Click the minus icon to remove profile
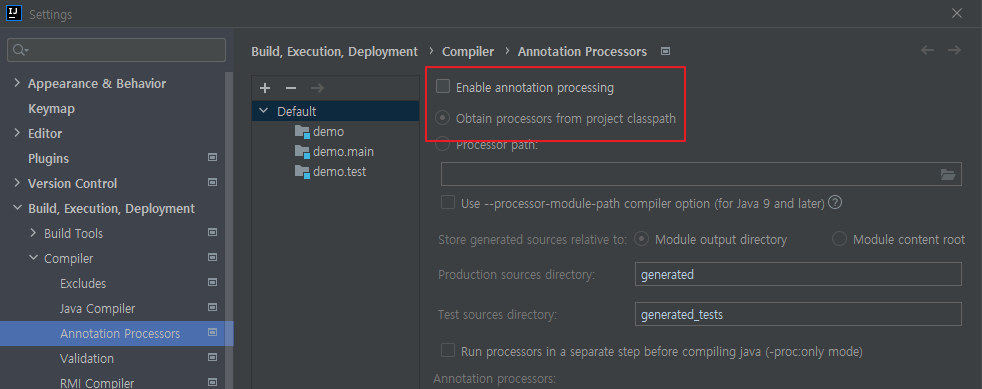Screen dimensions: 982x389 (x=291, y=88)
